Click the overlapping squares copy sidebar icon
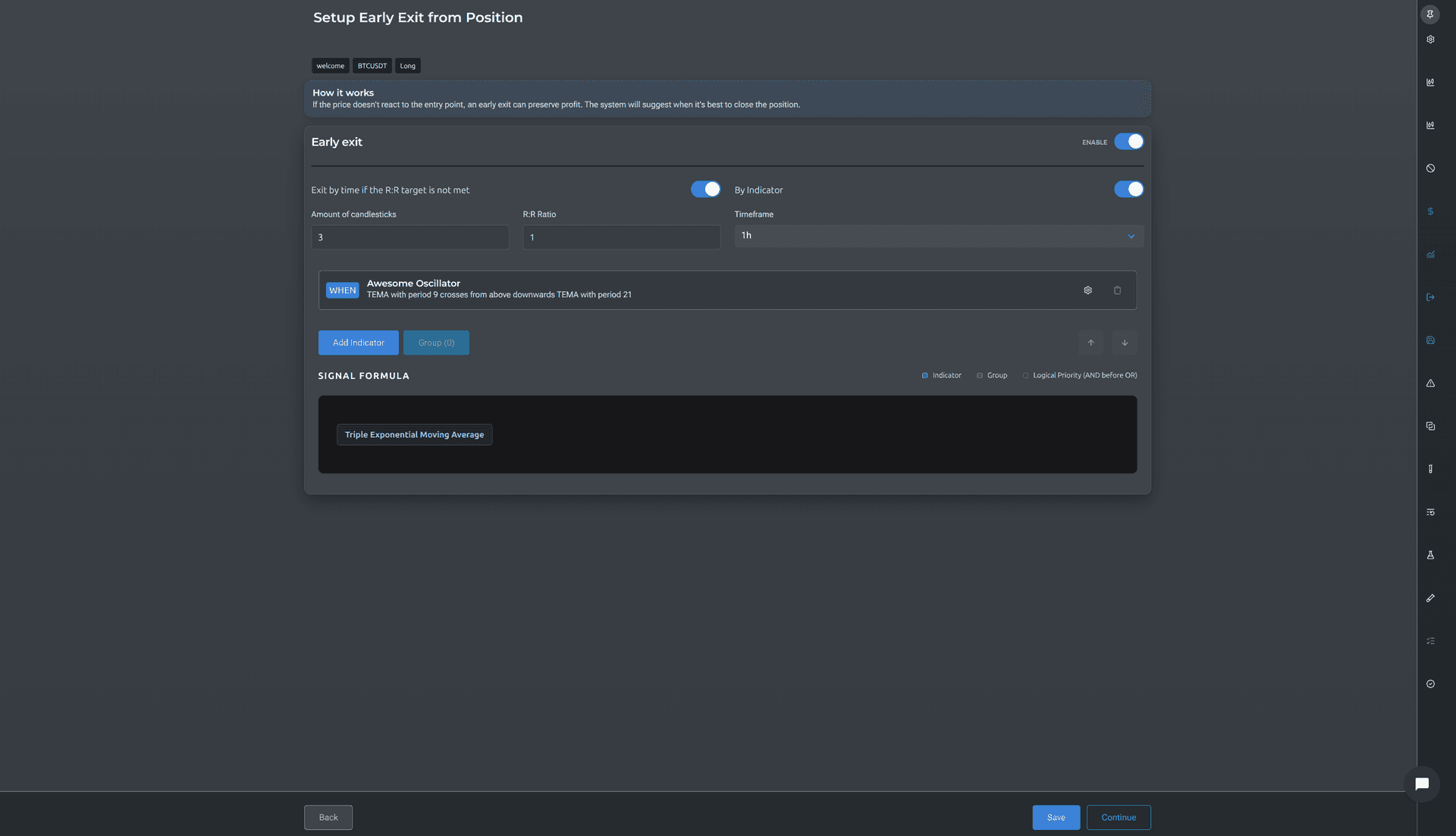The width and height of the screenshot is (1456, 836). [1430, 426]
